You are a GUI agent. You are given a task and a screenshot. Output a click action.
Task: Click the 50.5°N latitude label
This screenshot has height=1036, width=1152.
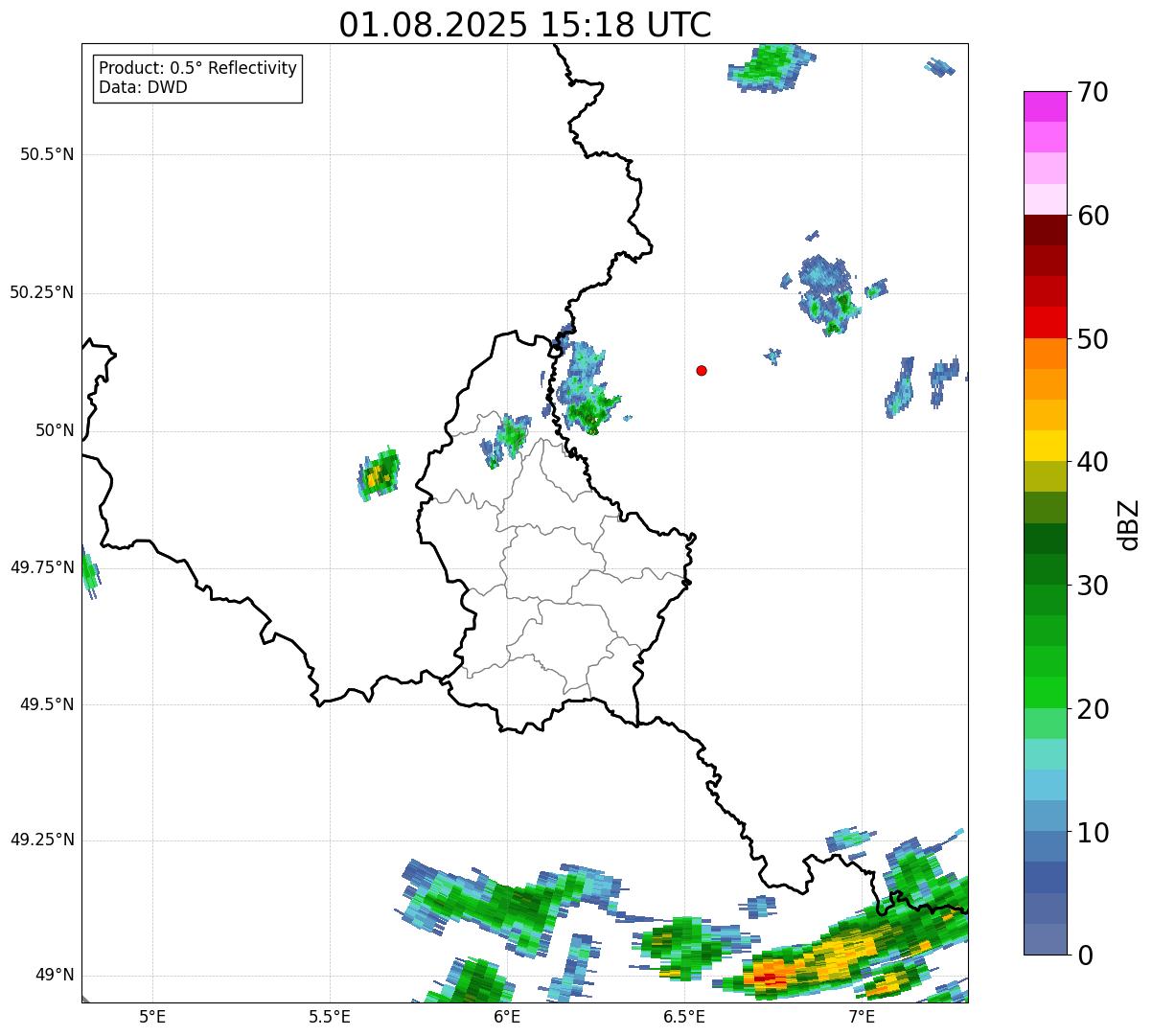point(47,154)
